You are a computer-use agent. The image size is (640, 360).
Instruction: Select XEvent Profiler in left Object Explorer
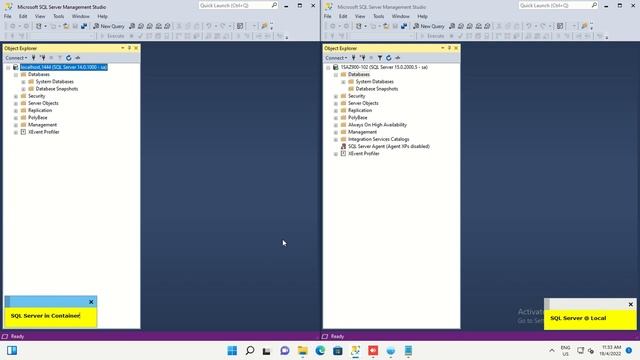[44, 132]
